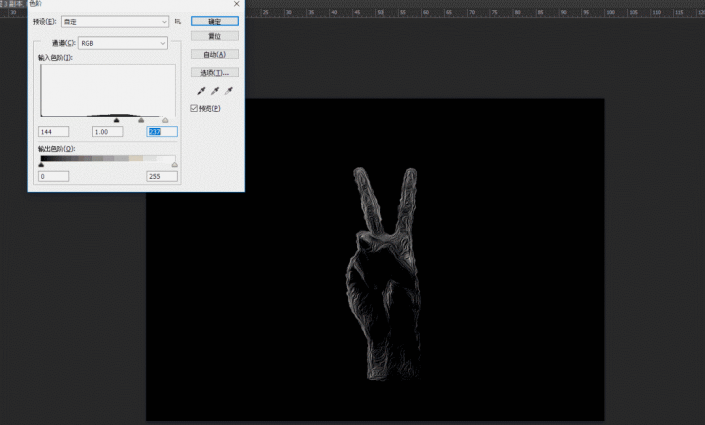Toggle the Preview (预览) checkbox
Screen dimensions: 705x425
click(195, 107)
